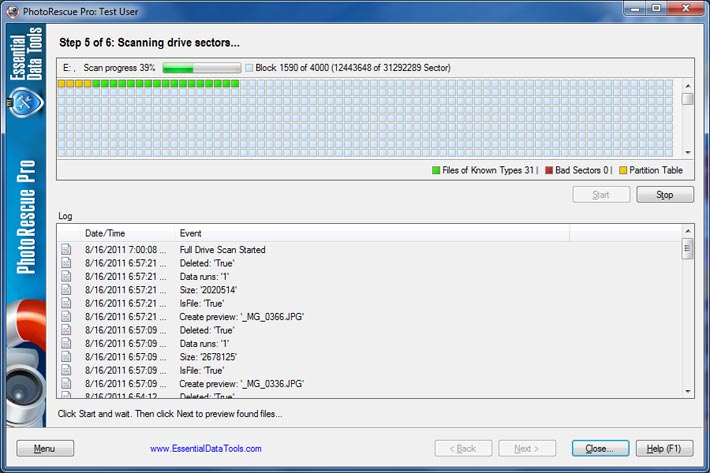Select log row "Size: '2020514'"

point(369,290)
